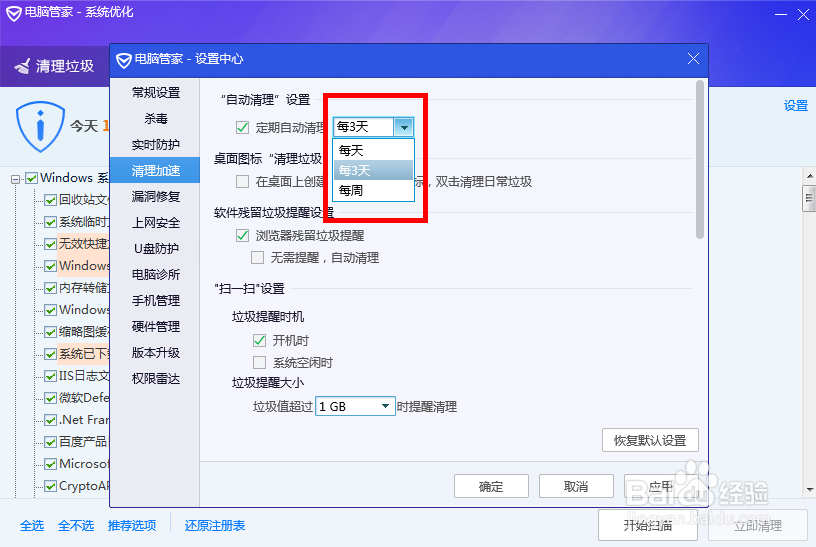
Task: Click the settings dialog vertical scrollbar thumb
Action: (x=700, y=159)
